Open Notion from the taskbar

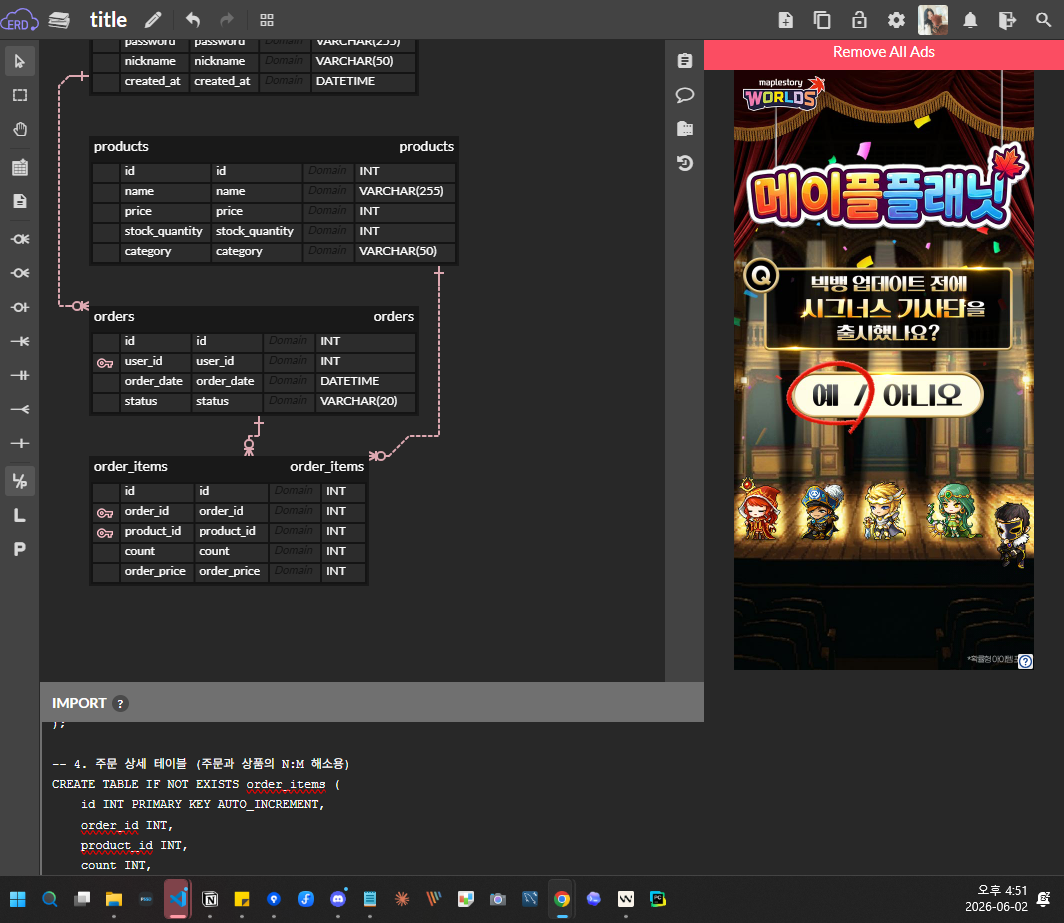coord(210,899)
